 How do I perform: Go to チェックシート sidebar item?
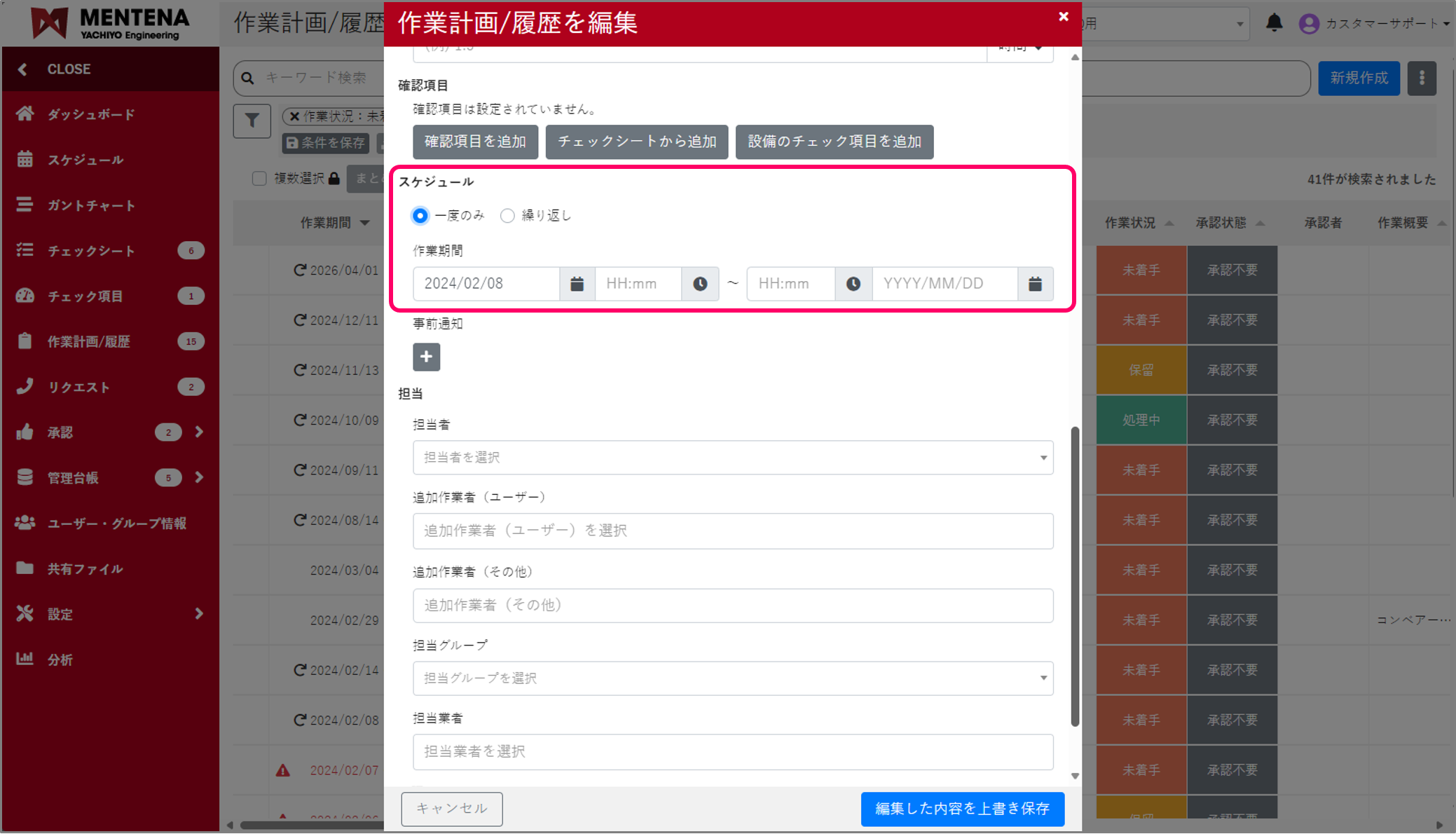point(91,251)
